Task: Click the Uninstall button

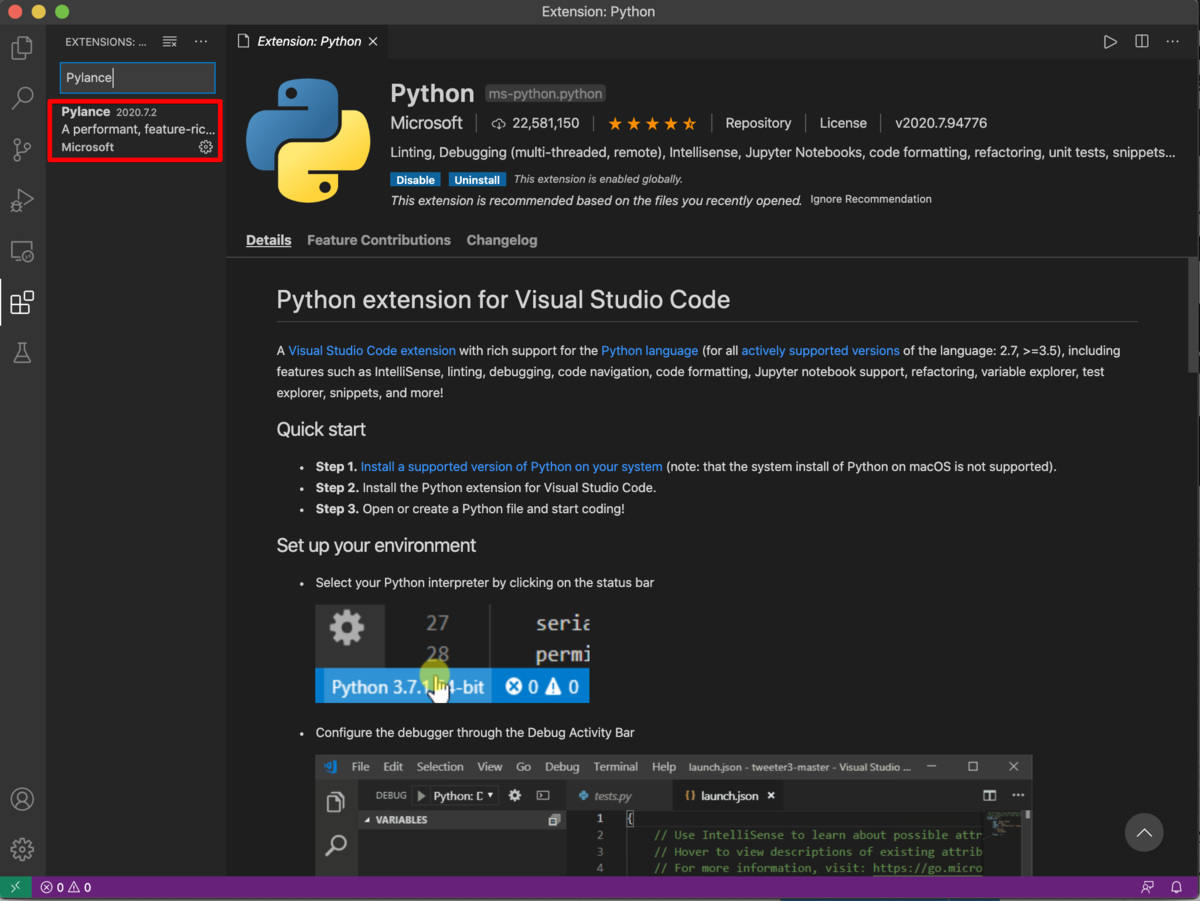Action: click(477, 180)
